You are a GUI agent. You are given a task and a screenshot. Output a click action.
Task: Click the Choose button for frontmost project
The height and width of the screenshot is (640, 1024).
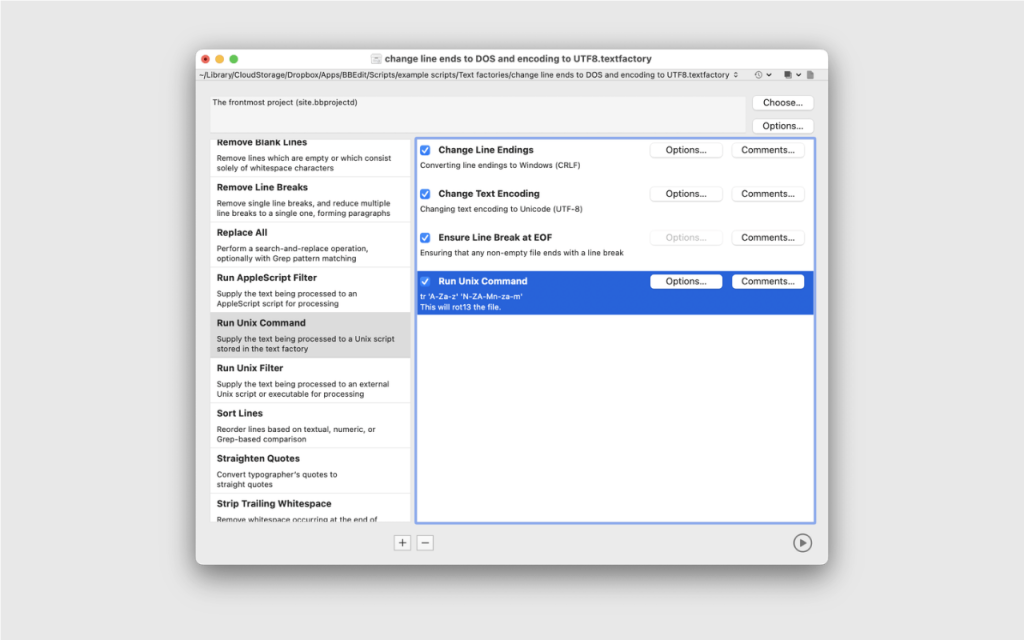[782, 102]
